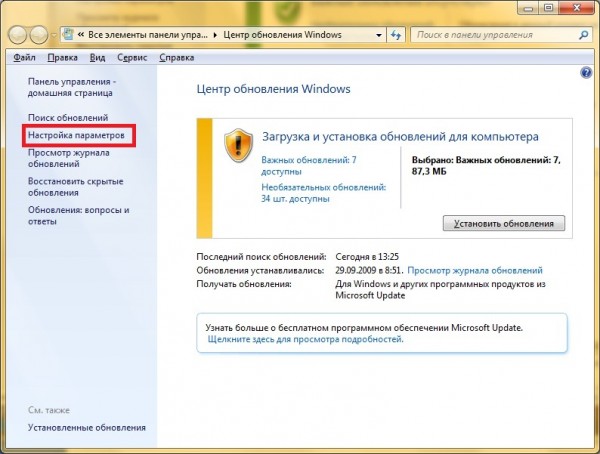Click Восстановить скрытые обновления link
600x454 pixels.
point(75,187)
